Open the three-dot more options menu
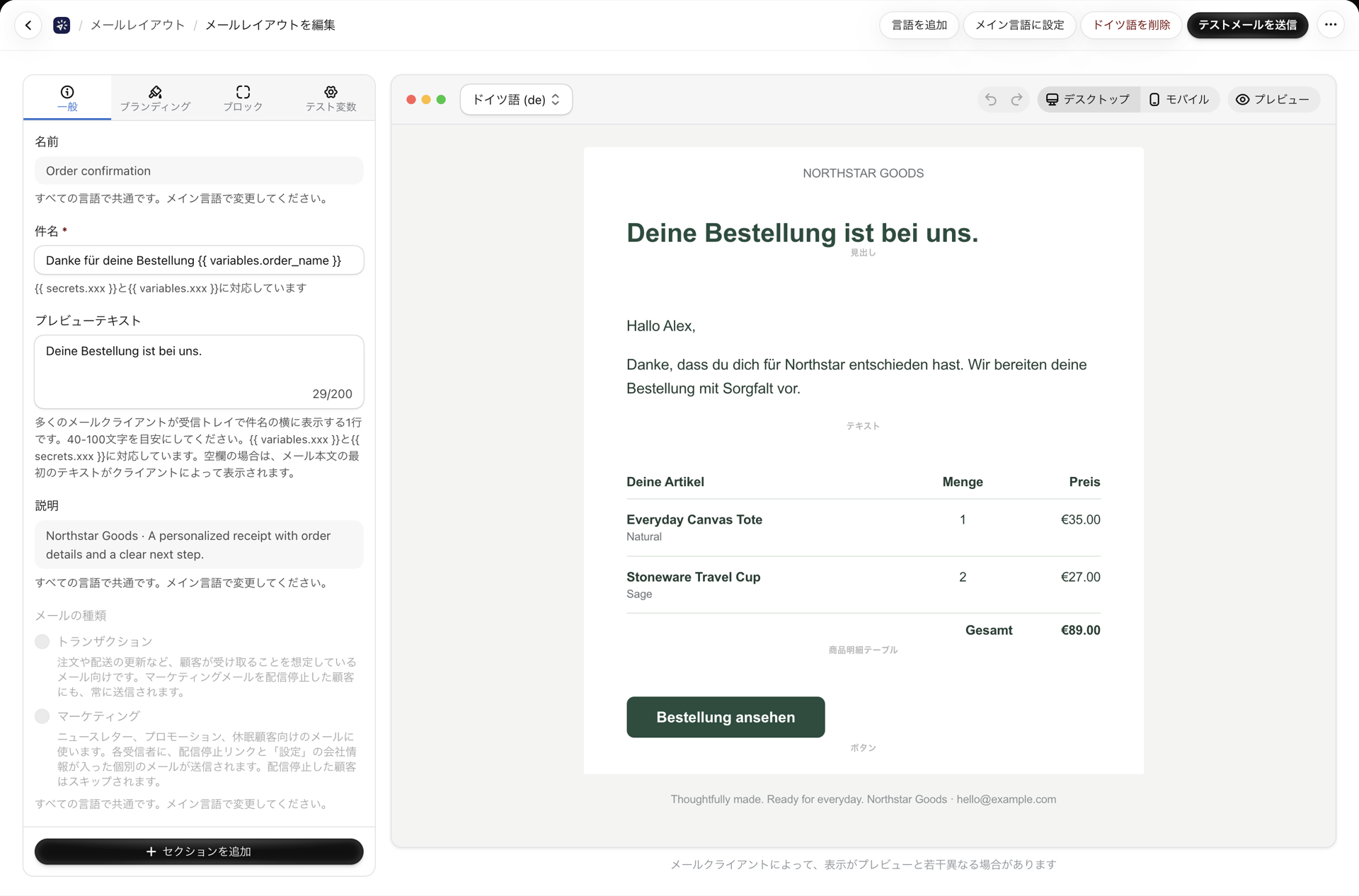 click(x=1331, y=25)
